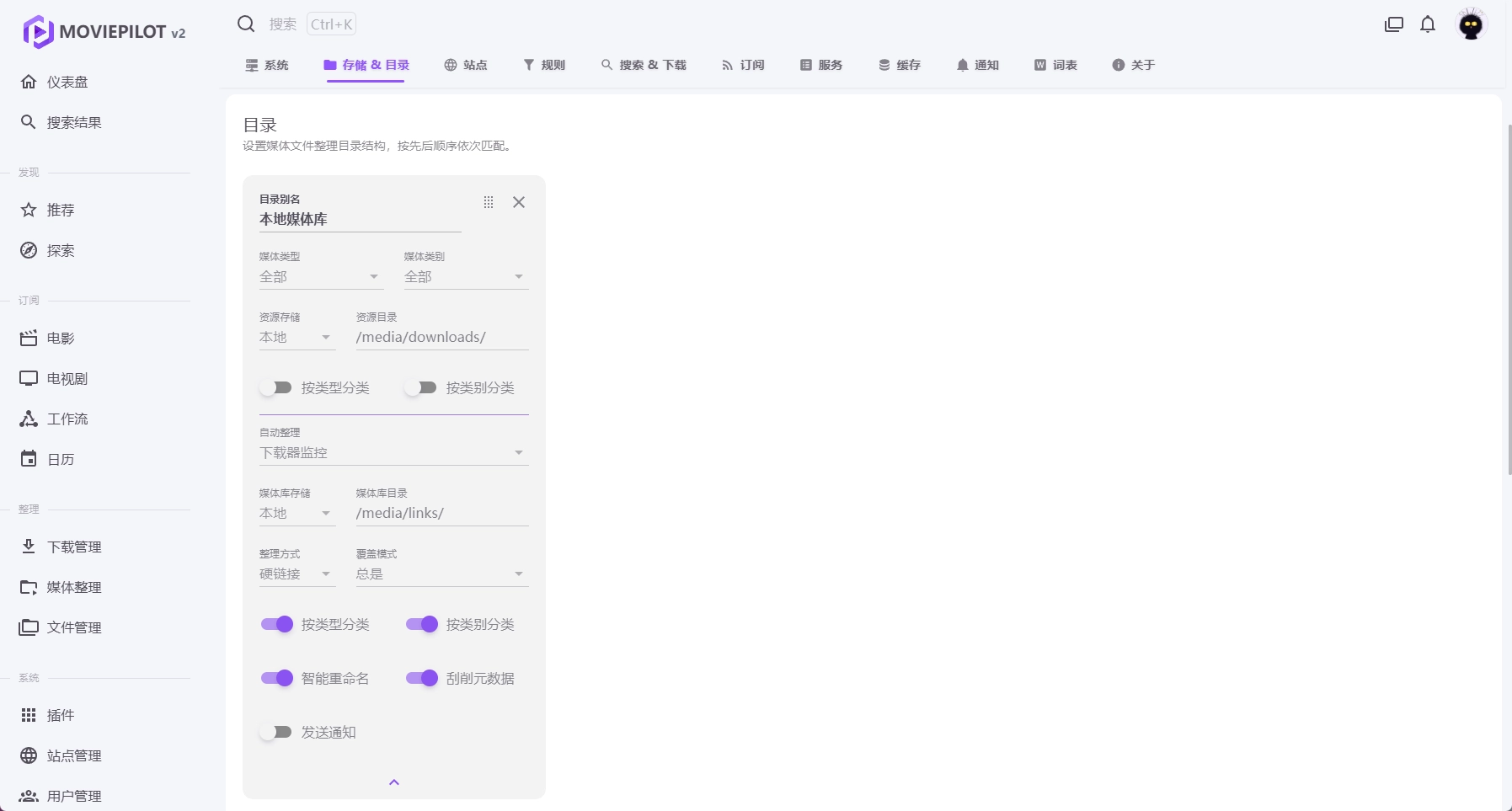Switch to 规则 settings tab
The width and height of the screenshot is (1512, 811).
coord(544,65)
